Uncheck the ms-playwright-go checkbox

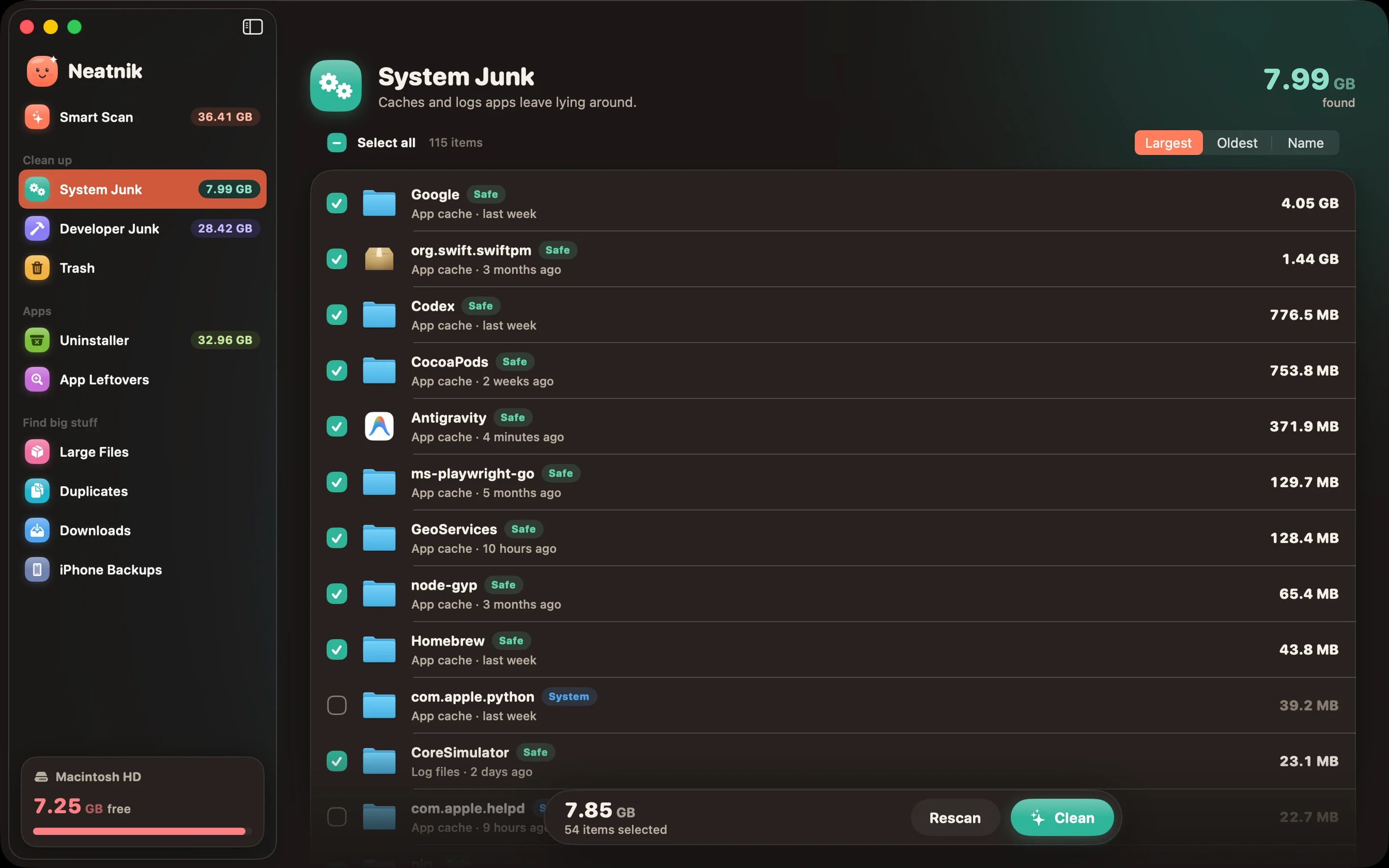[x=337, y=482]
